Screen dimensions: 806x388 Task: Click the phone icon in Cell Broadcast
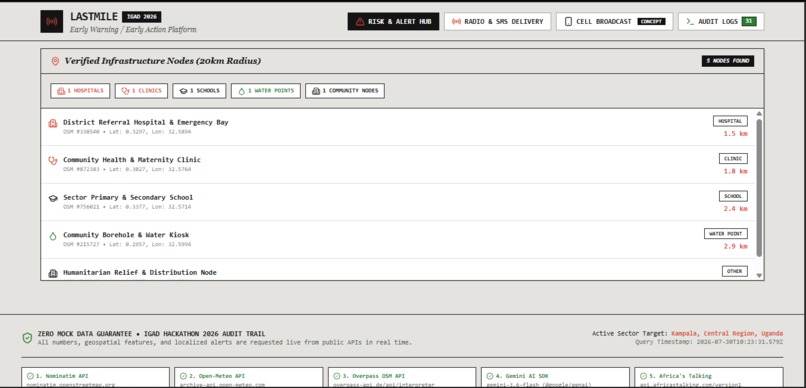pyautogui.click(x=568, y=22)
